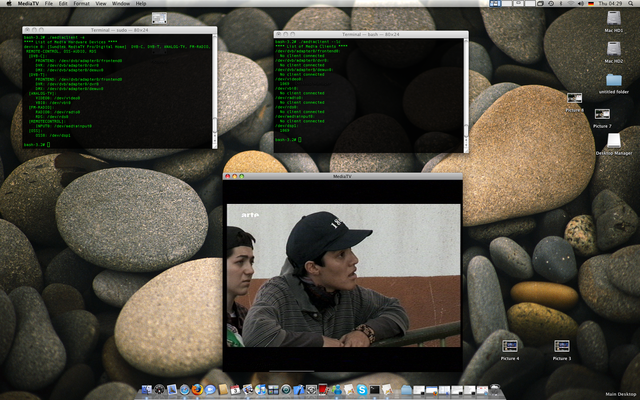Open the German flag input menu
This screenshot has height=400, width=640.
591,4
